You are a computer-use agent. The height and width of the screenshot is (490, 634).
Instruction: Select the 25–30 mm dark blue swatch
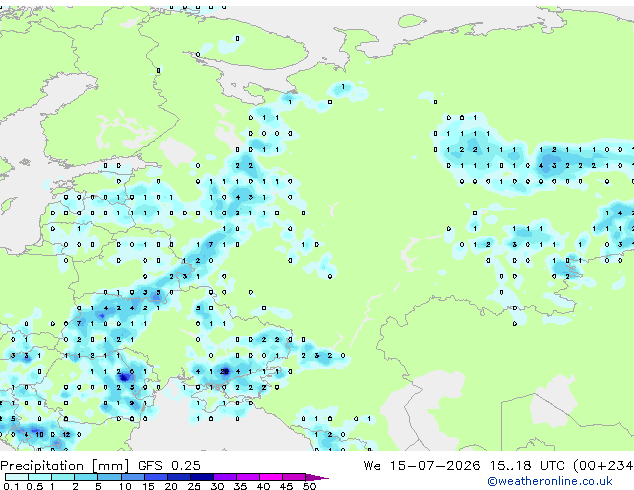coord(202,477)
